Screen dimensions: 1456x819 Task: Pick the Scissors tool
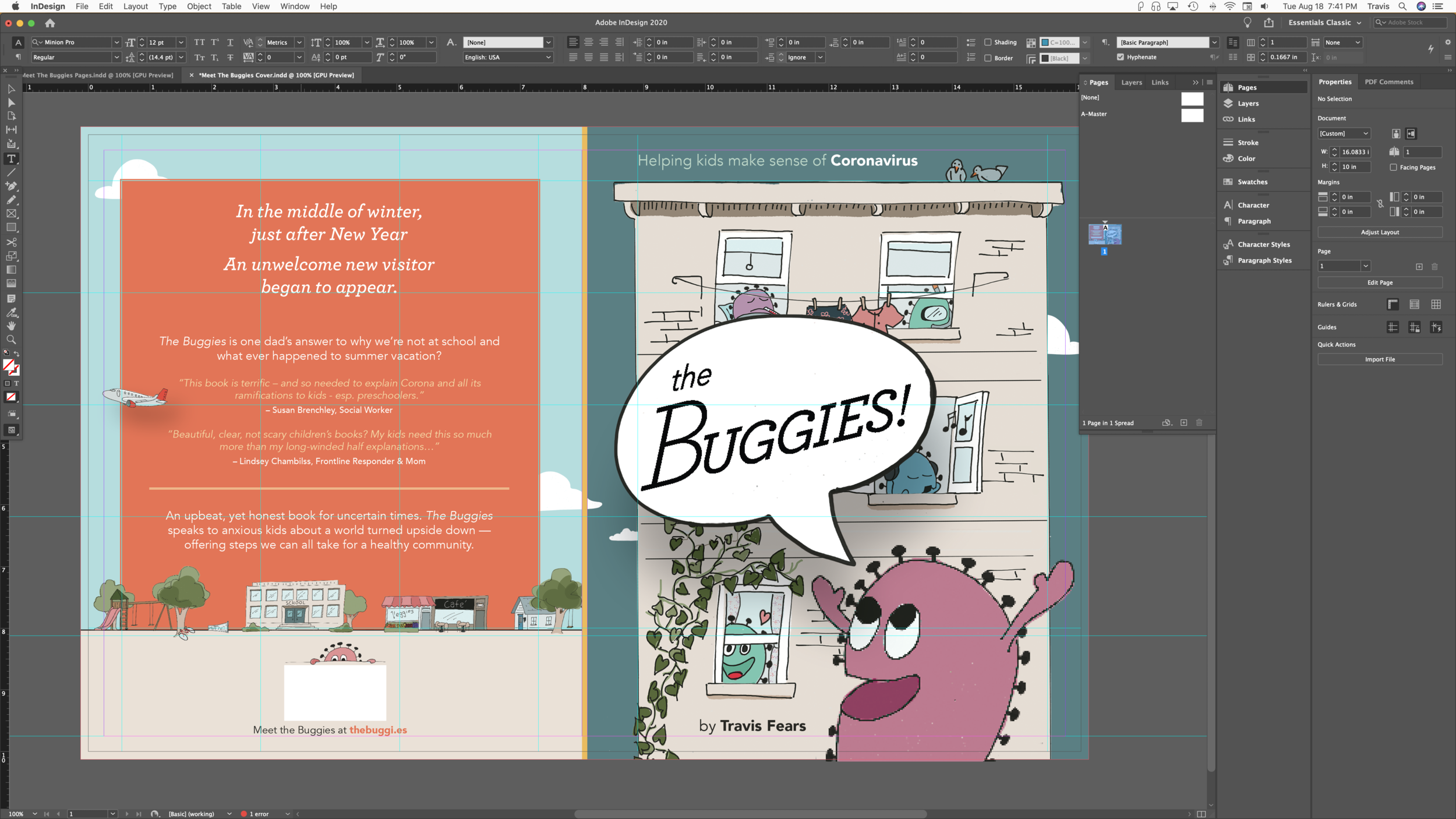11,242
